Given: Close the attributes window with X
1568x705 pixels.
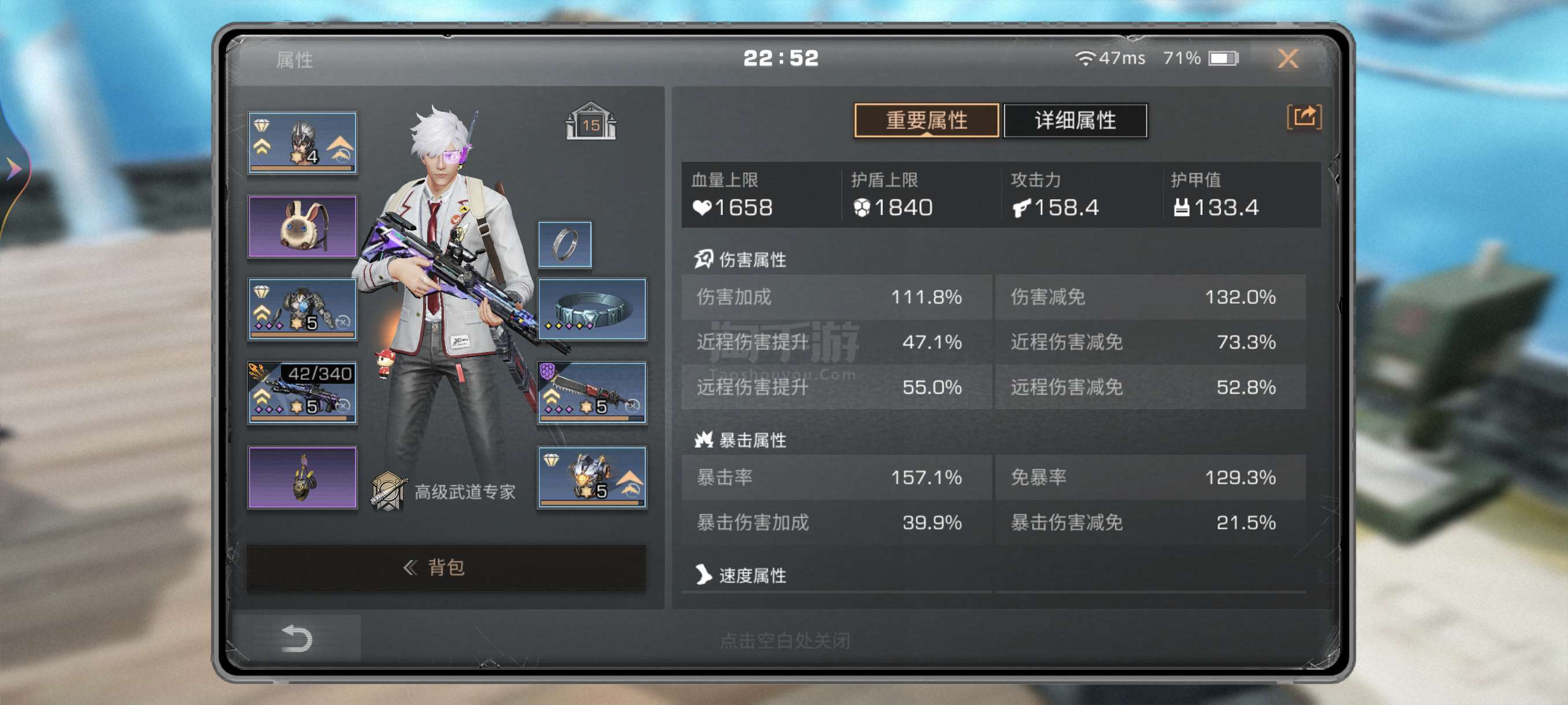Looking at the screenshot, I should coord(1288,59).
